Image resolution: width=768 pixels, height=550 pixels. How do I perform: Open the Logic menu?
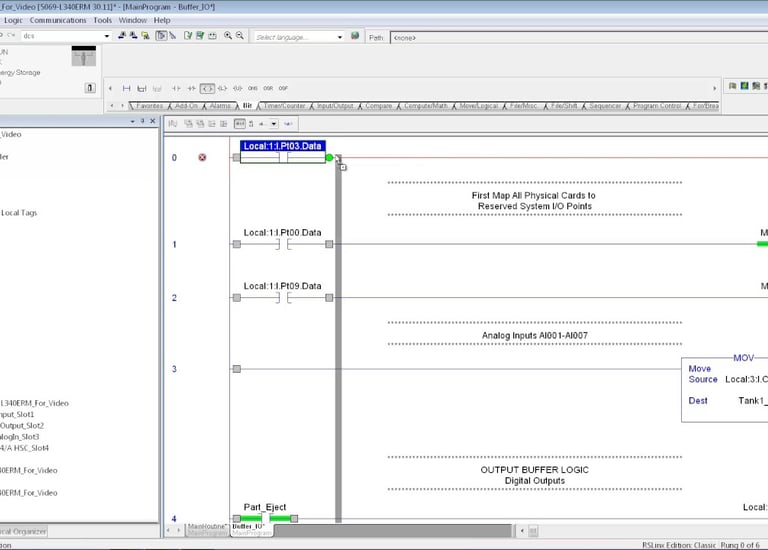pyautogui.click(x=13, y=20)
